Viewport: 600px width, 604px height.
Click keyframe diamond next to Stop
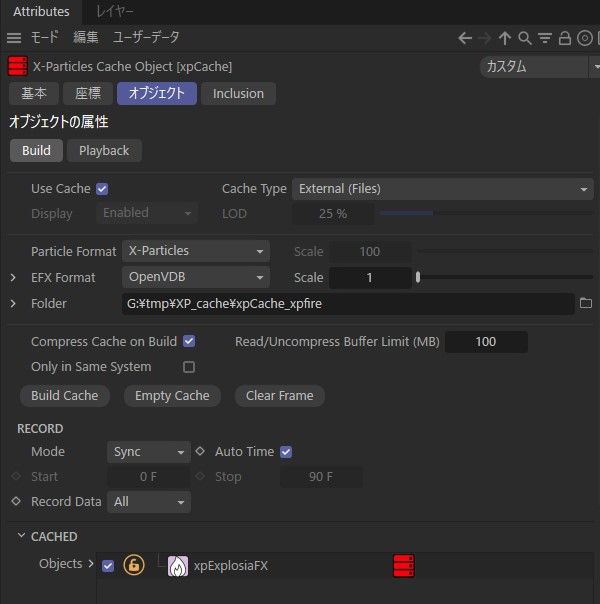coord(200,476)
